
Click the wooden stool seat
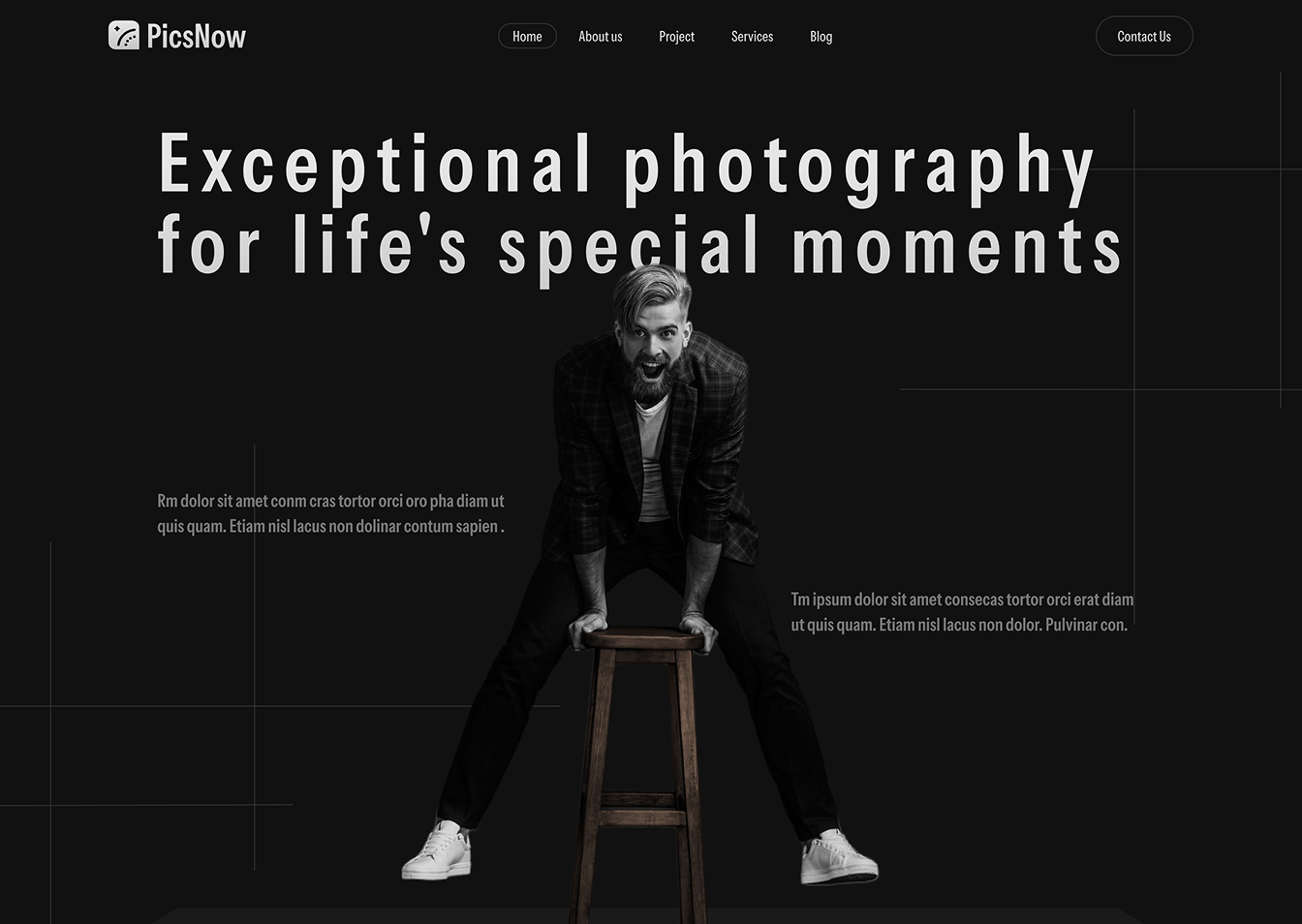pyautogui.click(x=643, y=638)
